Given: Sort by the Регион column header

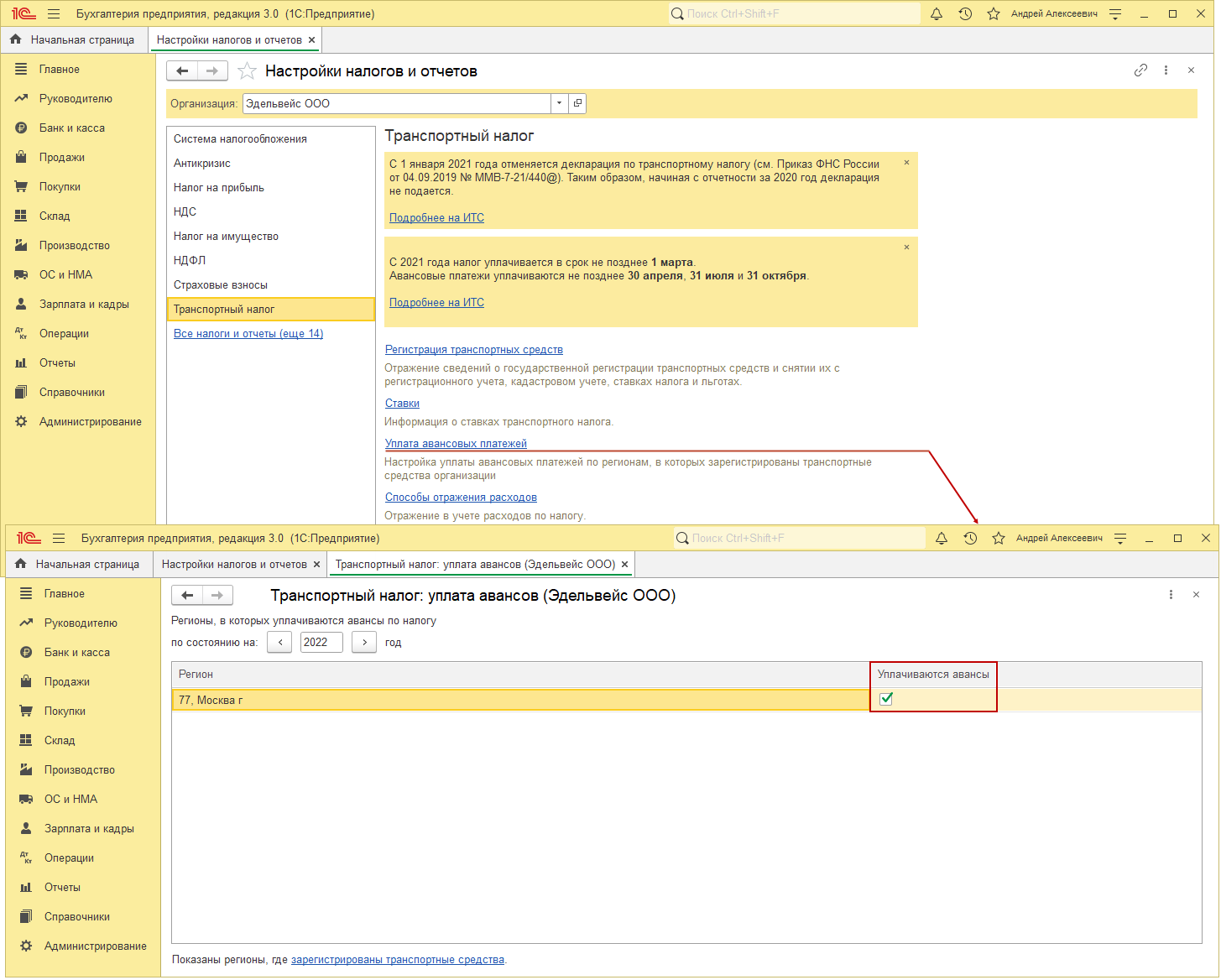Looking at the screenshot, I should pos(520,675).
